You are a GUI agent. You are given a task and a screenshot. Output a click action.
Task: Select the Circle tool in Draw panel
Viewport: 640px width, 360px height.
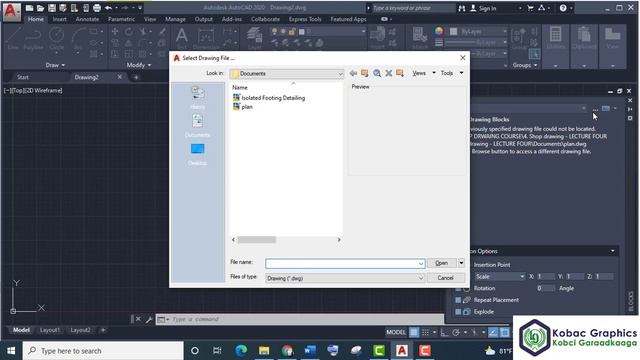pyautogui.click(x=56, y=39)
